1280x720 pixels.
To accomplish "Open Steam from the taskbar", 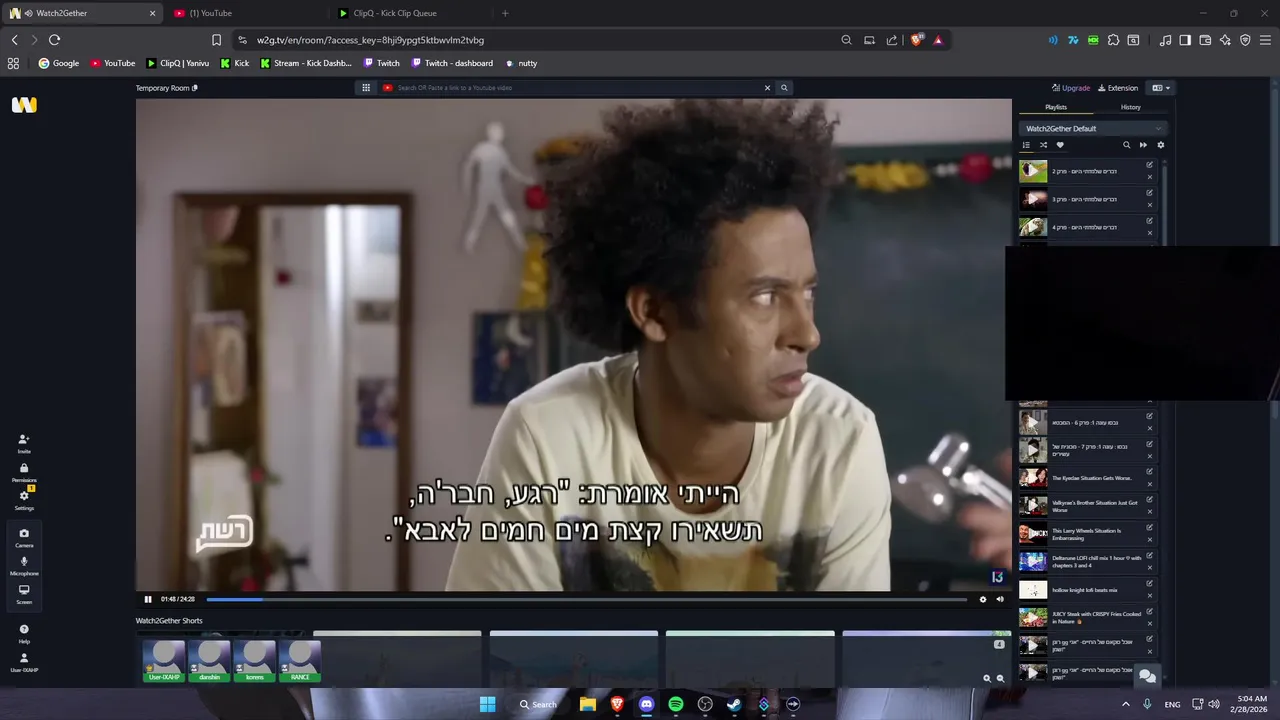I will click(x=734, y=704).
